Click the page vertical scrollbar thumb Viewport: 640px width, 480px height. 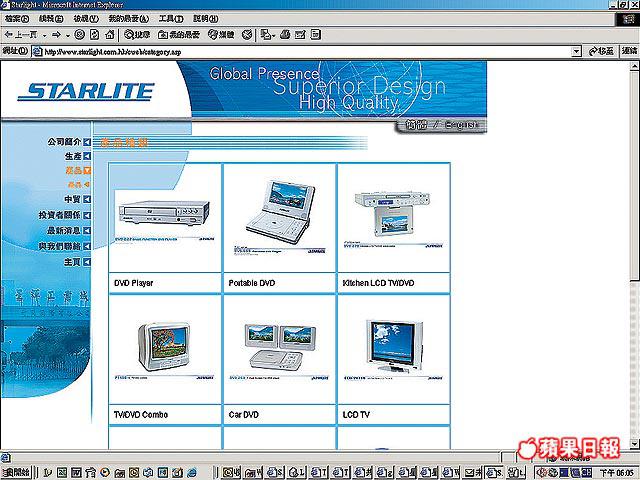point(635,176)
